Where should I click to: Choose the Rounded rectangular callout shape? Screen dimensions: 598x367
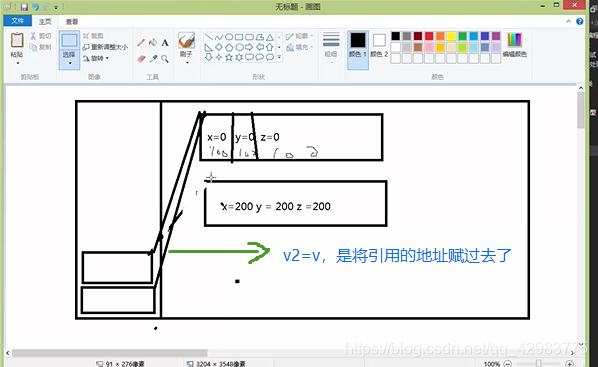coord(249,57)
